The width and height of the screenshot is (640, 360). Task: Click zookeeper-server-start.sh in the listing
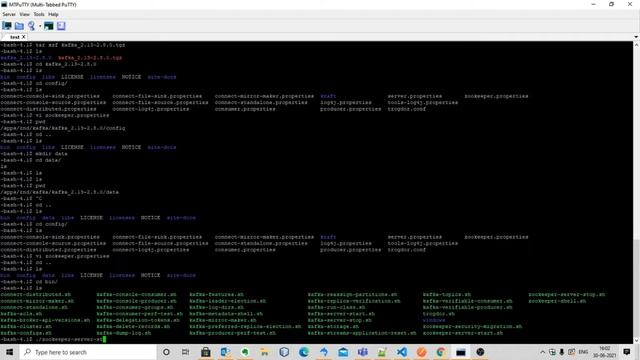tap(462, 333)
